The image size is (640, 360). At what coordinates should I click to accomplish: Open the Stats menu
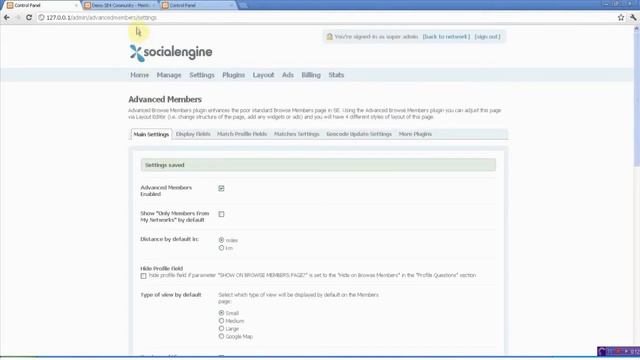click(x=336, y=75)
